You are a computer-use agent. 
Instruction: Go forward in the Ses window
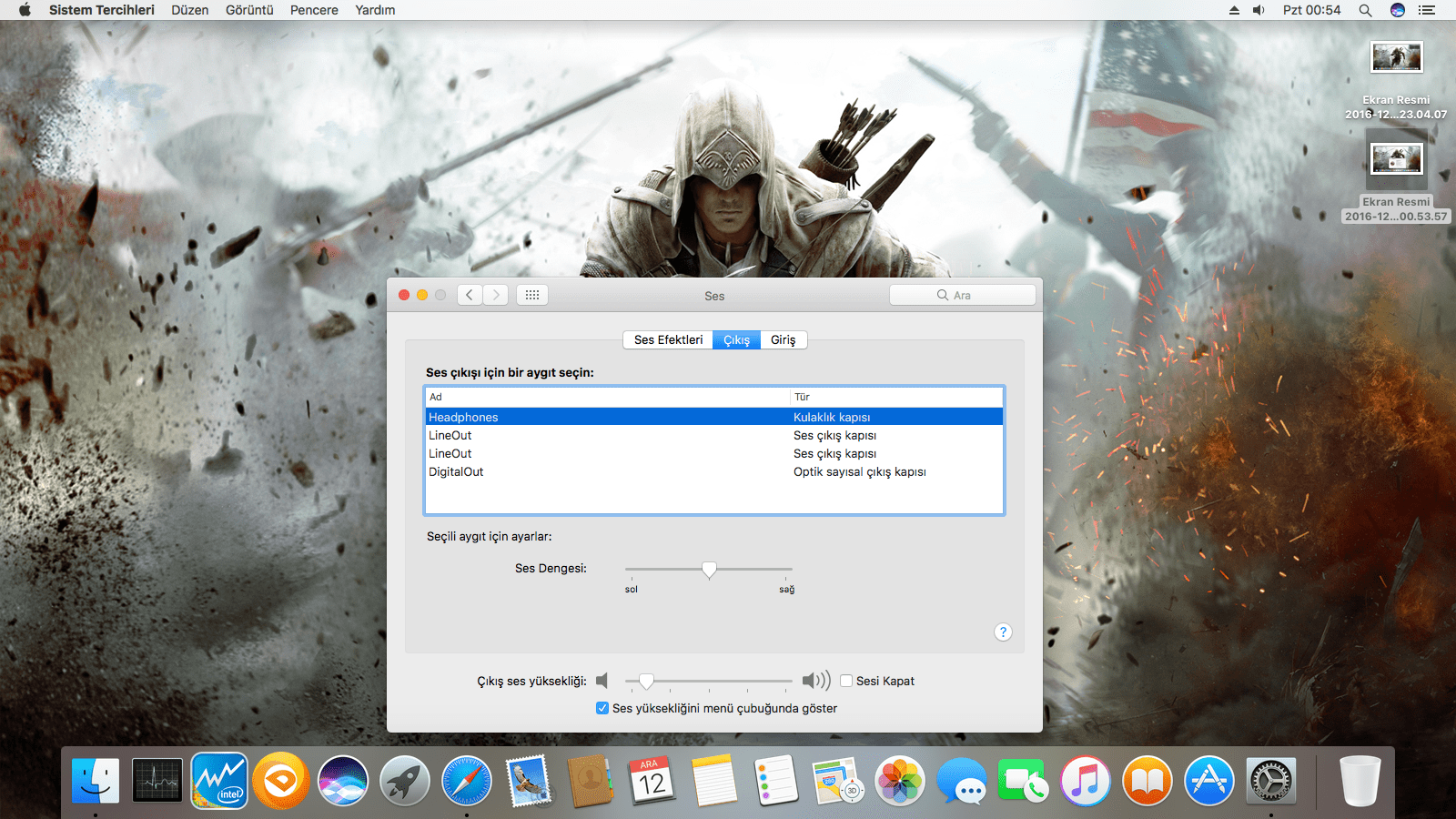(x=496, y=295)
